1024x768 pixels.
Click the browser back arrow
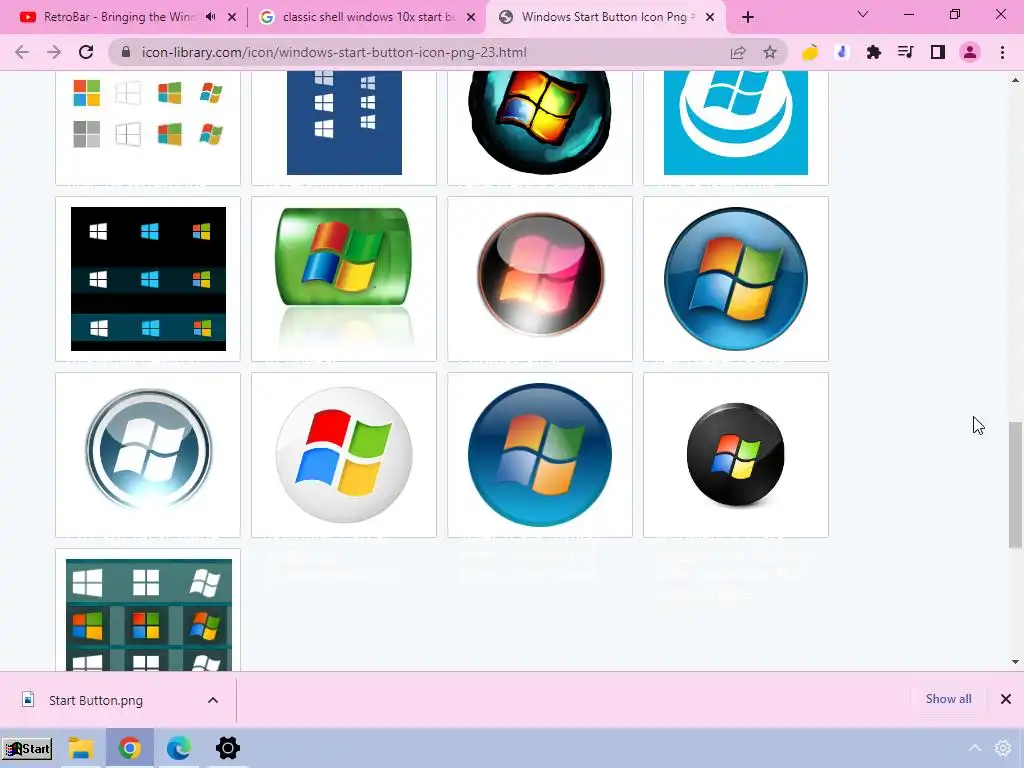22,52
